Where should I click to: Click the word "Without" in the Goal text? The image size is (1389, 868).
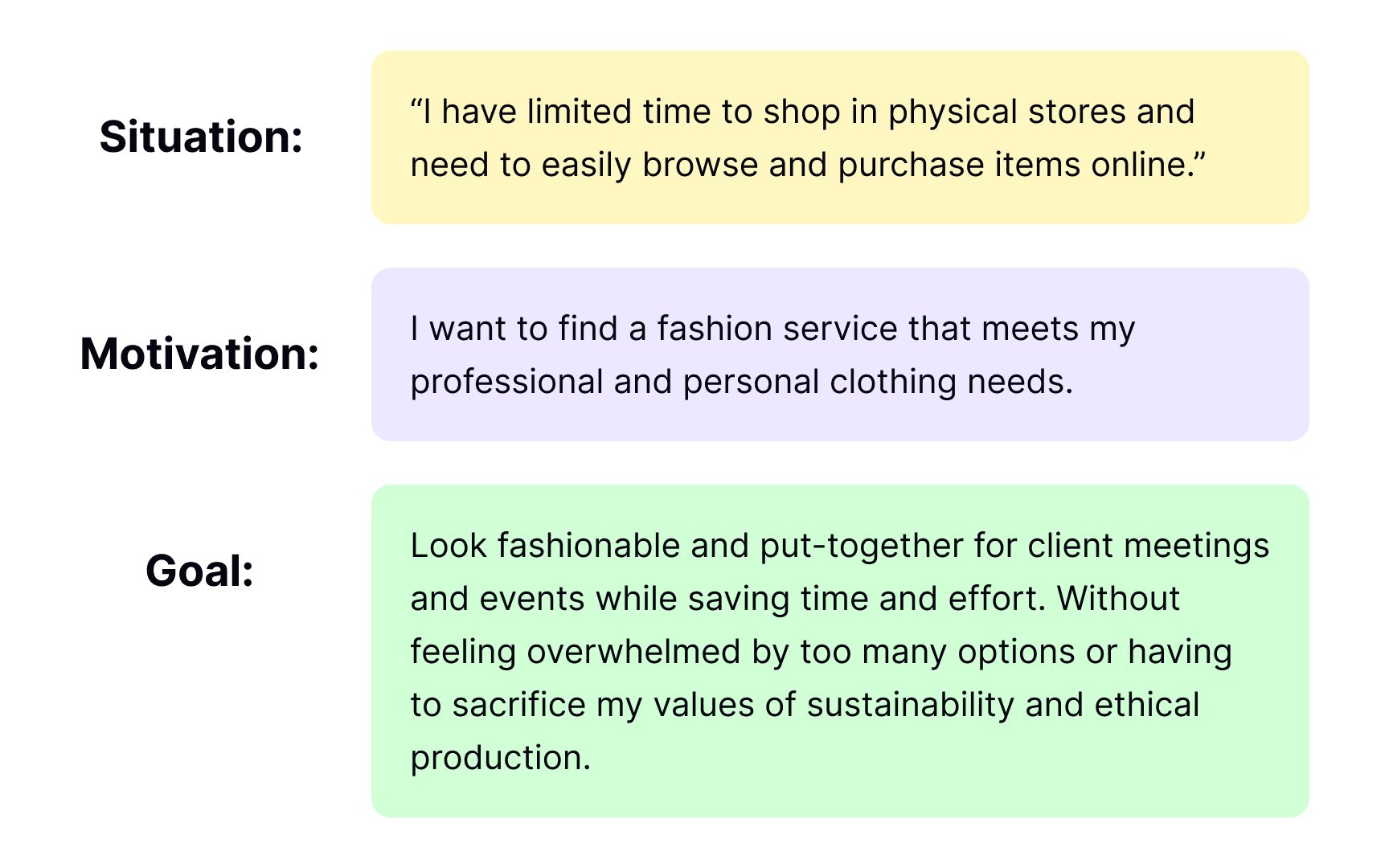pos(1118,599)
